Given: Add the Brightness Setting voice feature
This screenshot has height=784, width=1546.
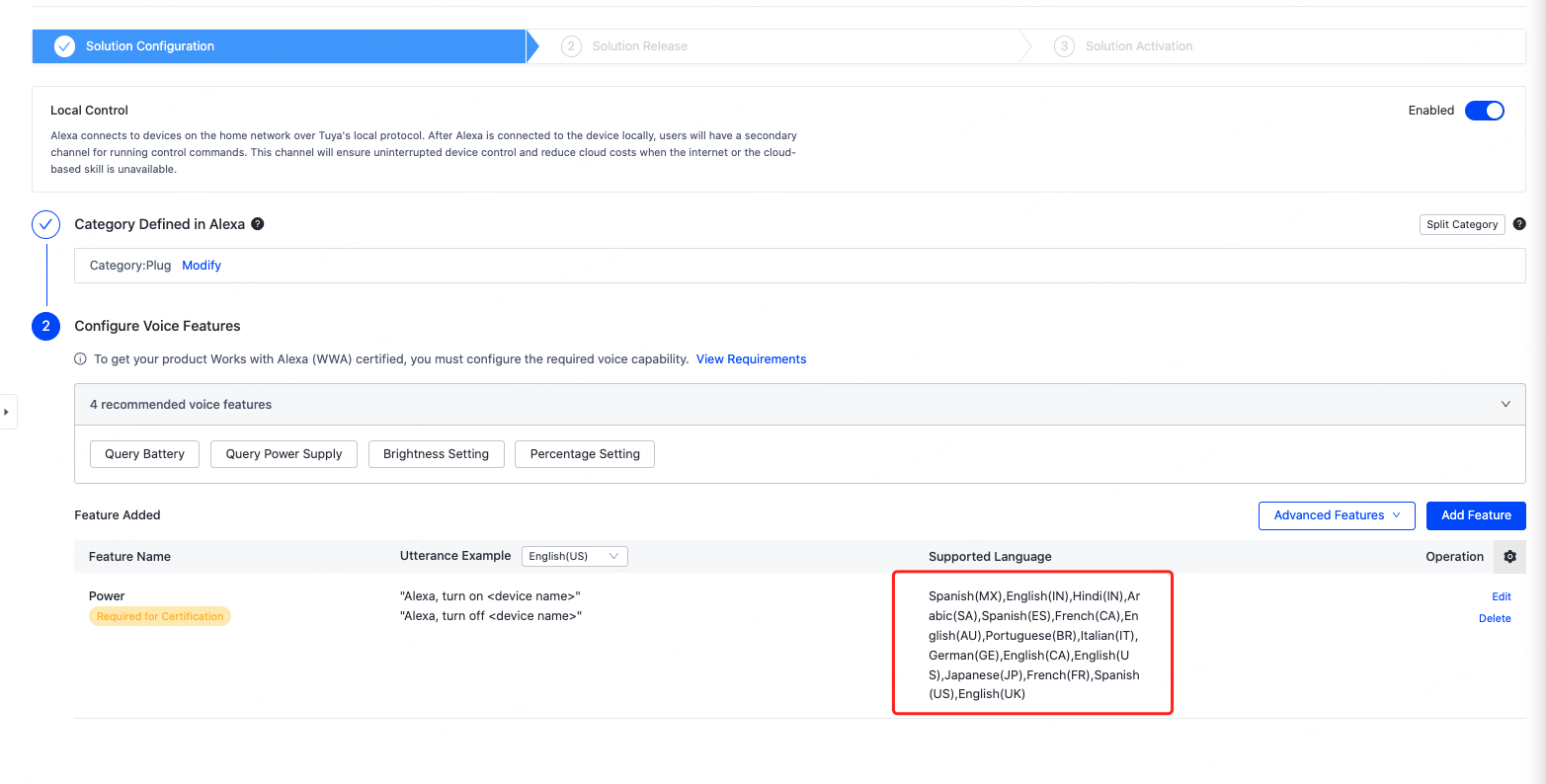Looking at the screenshot, I should [436, 454].
